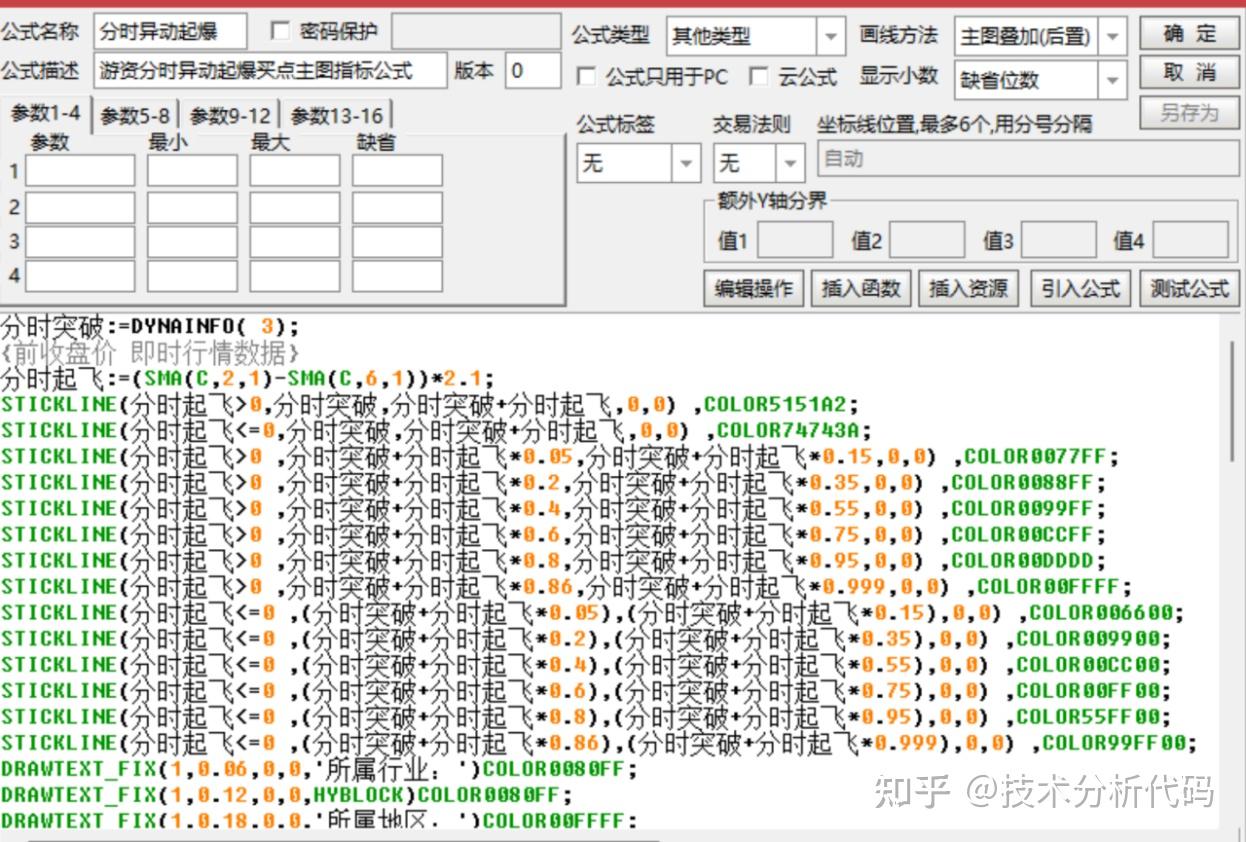The width and height of the screenshot is (1246, 842).
Task: Click the STICKLINE line ending COLOR00CC00
Action: click(586, 664)
